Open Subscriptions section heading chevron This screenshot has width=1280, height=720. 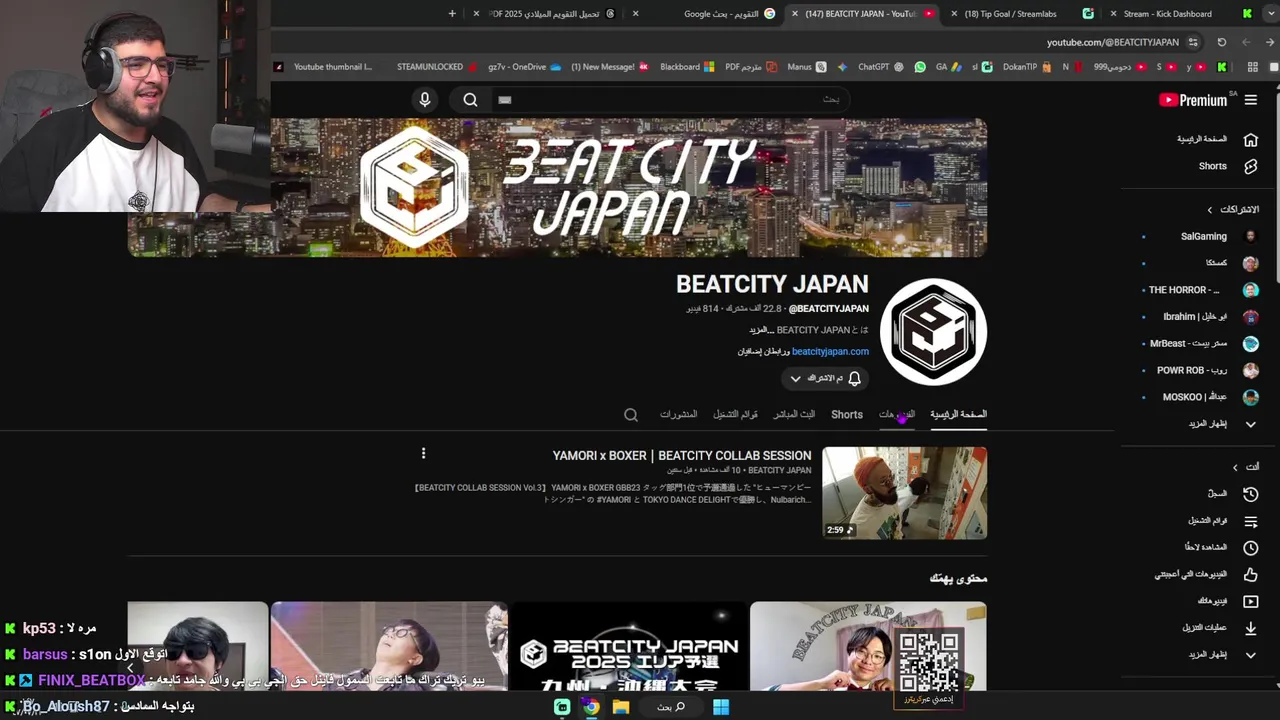[x=1210, y=210]
